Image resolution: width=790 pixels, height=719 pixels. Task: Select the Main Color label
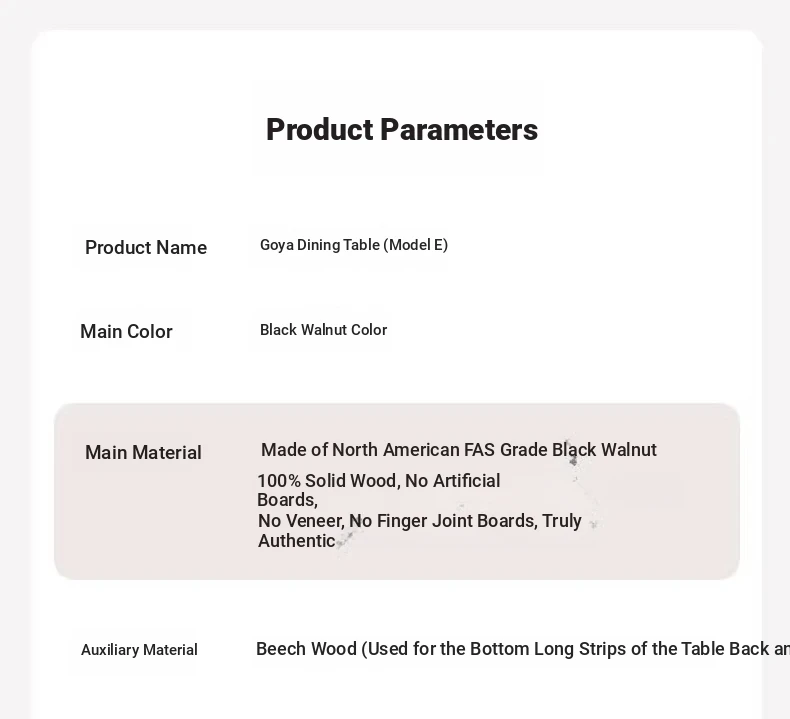126,332
